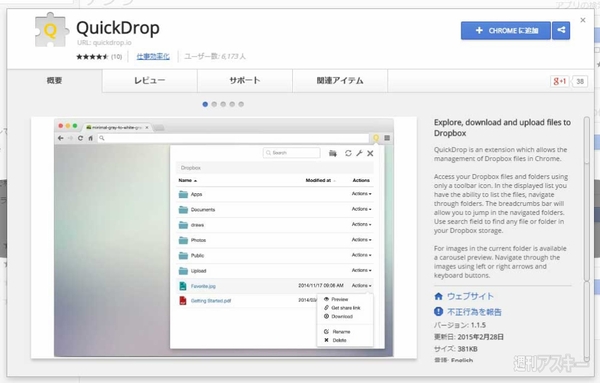The image size is (600, 383).
Task: Select the 概要 tab
Action: [54, 80]
